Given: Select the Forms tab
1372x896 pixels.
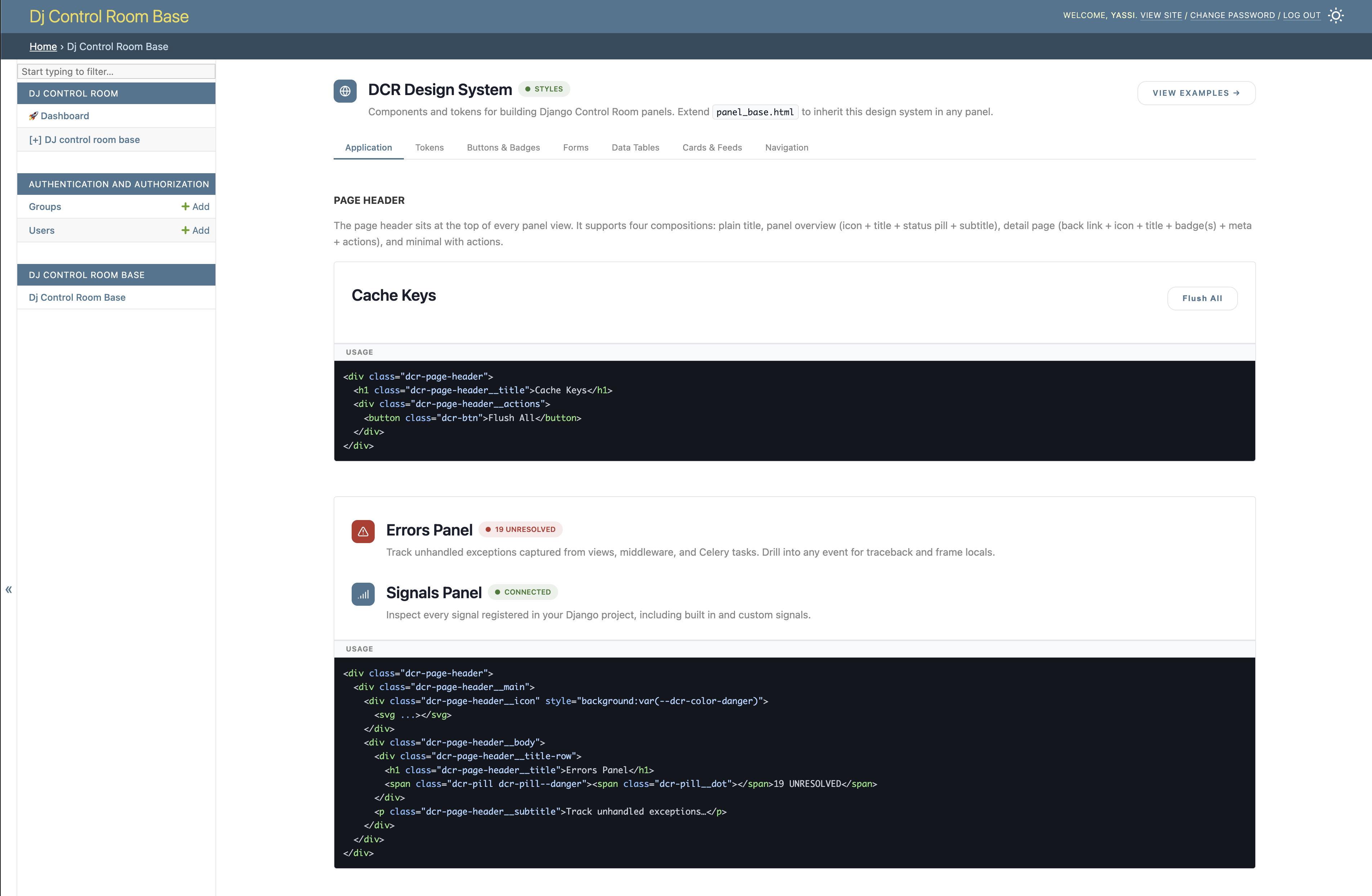Looking at the screenshot, I should click(575, 148).
